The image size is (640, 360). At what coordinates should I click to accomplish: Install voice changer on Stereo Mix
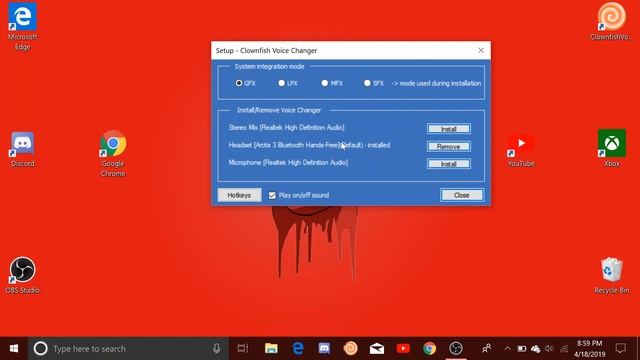pyautogui.click(x=449, y=129)
